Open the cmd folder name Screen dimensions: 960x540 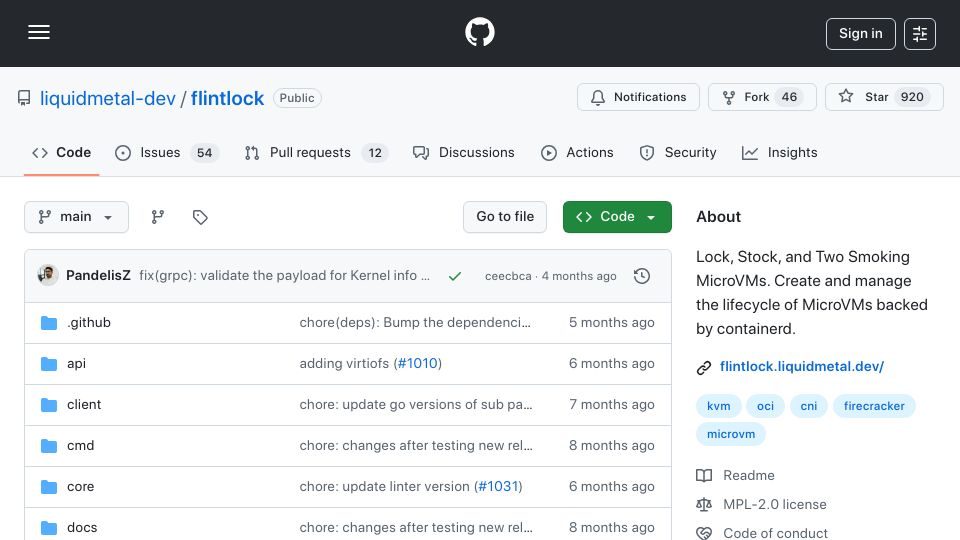point(81,446)
